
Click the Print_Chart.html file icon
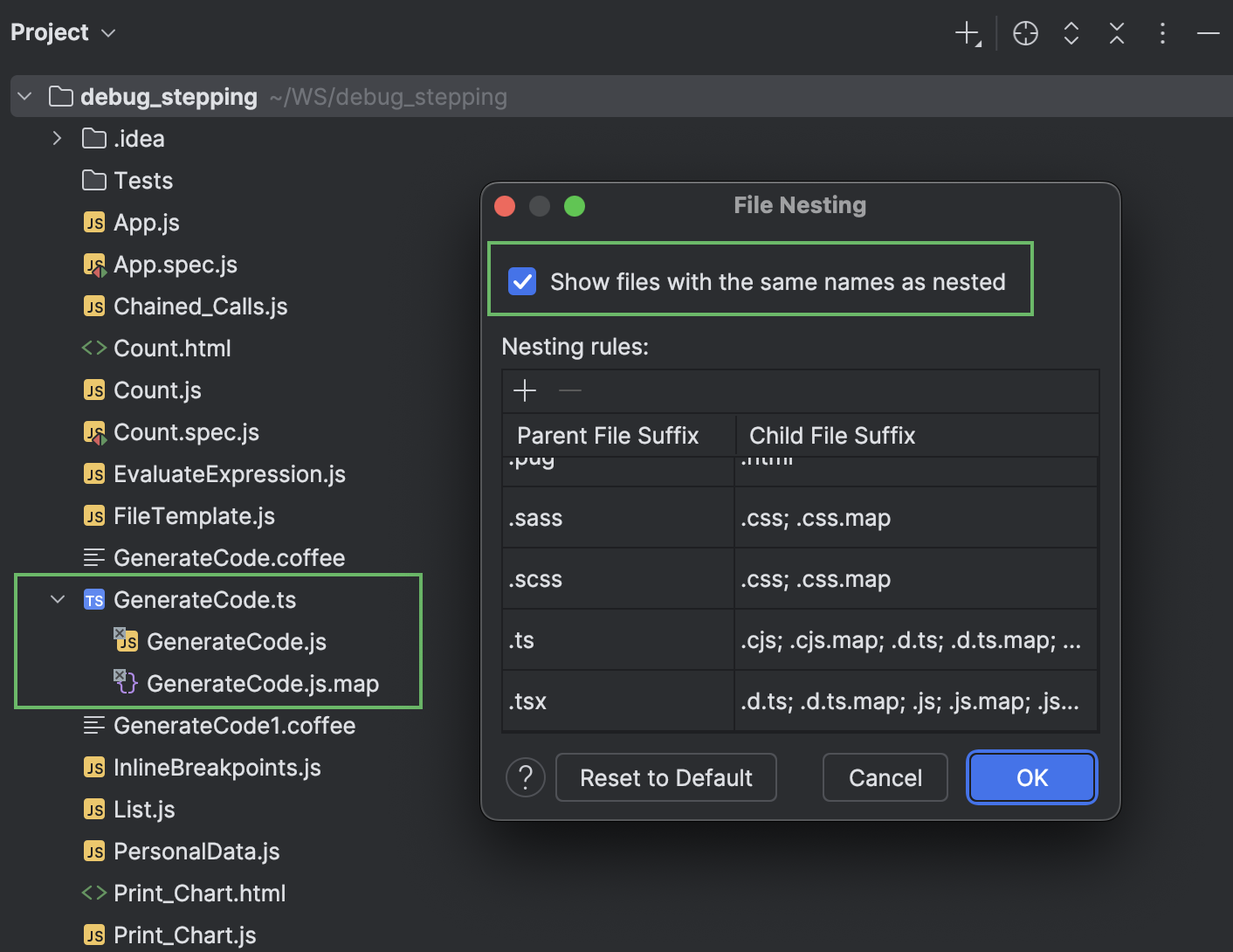94,893
